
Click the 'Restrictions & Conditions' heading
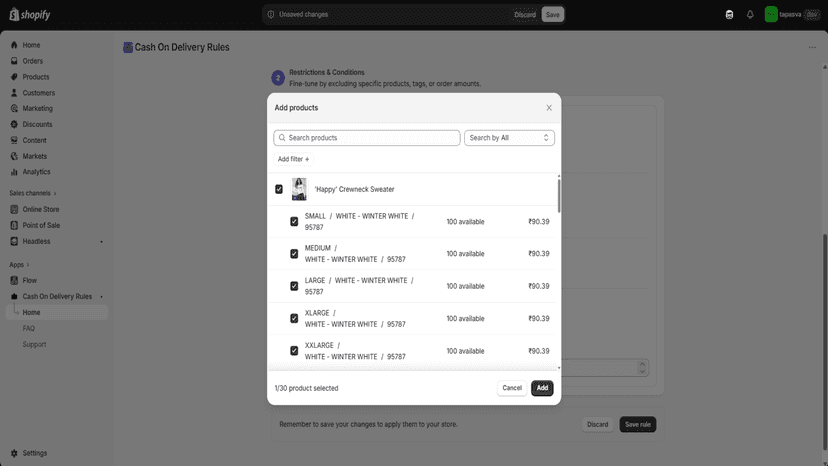[x=327, y=72]
